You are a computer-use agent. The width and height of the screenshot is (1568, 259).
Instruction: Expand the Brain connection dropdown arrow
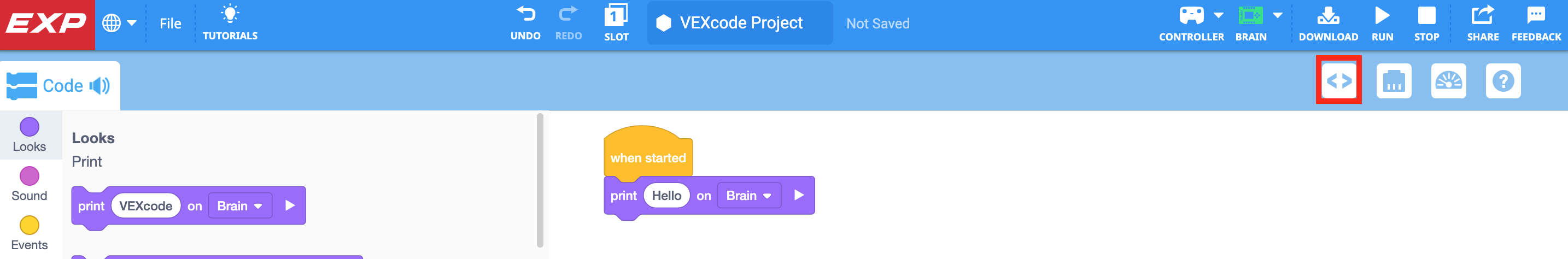point(1278,15)
